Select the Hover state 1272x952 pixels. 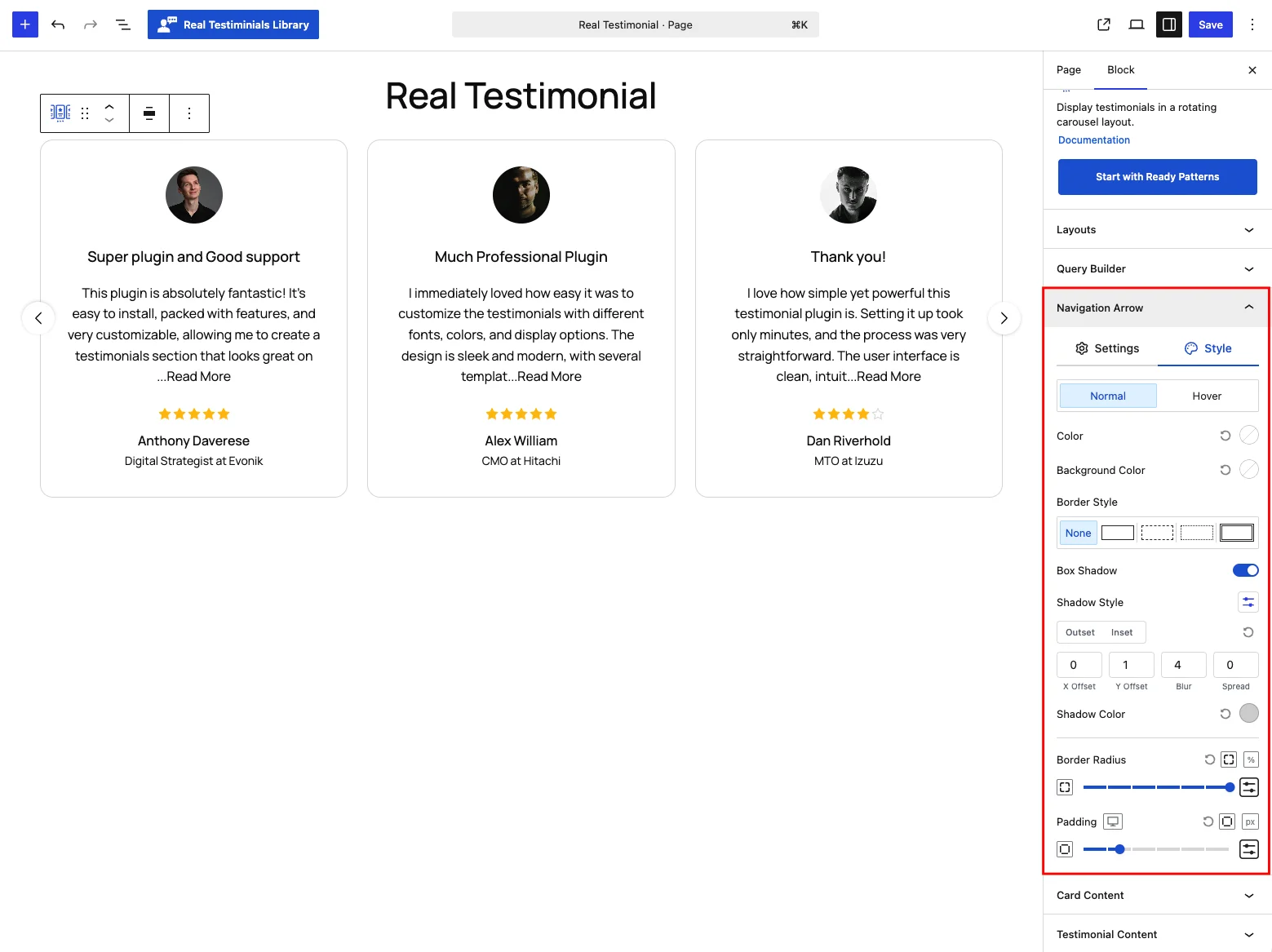tap(1207, 396)
